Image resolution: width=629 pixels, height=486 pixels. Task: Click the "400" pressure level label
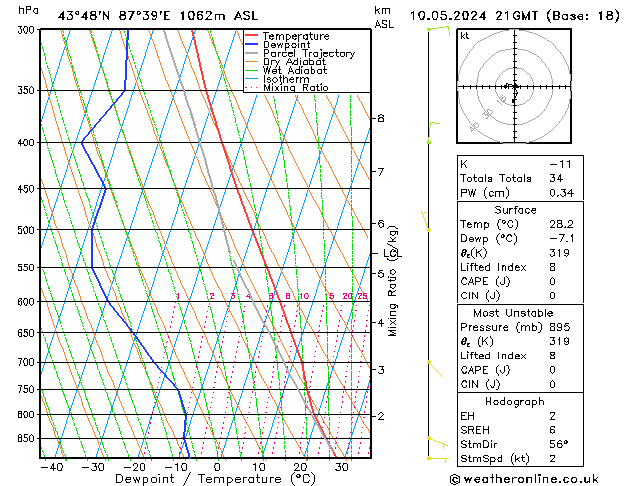[x=28, y=142]
